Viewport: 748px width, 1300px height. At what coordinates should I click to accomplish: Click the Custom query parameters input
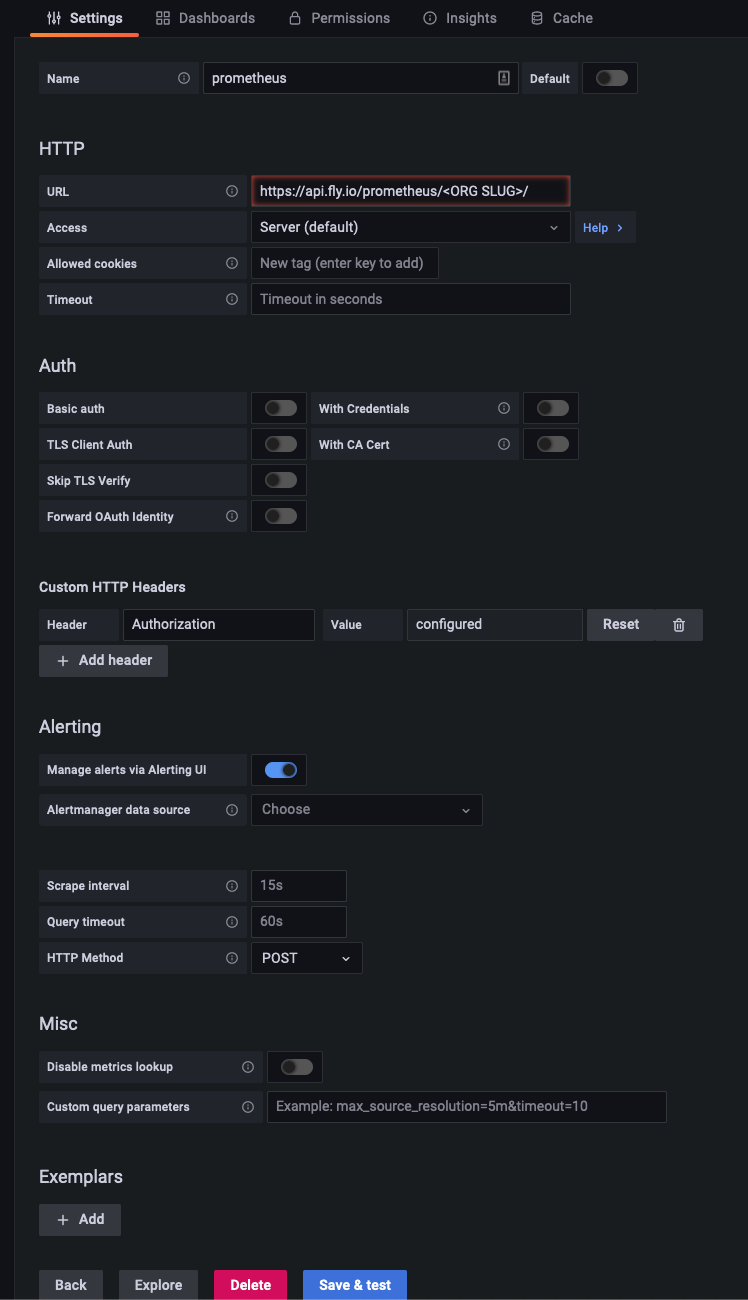pos(467,1107)
